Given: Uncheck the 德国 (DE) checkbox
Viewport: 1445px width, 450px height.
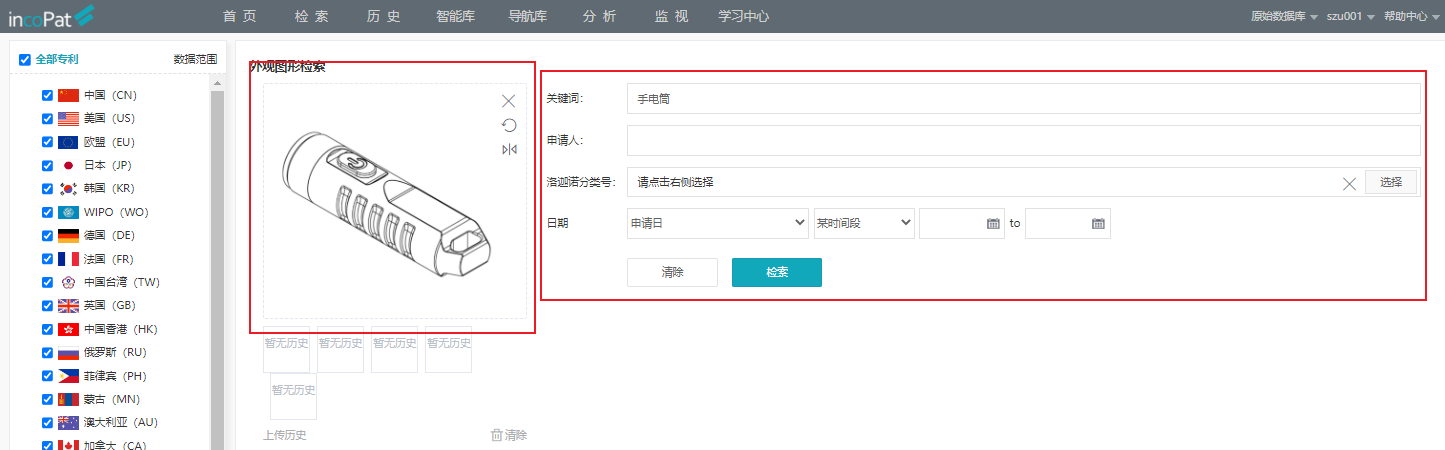Looking at the screenshot, I should [47, 236].
